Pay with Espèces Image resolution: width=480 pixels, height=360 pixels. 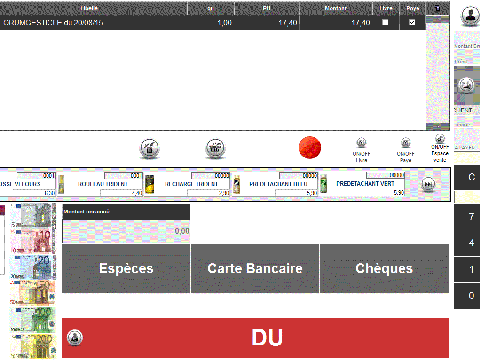(x=126, y=268)
